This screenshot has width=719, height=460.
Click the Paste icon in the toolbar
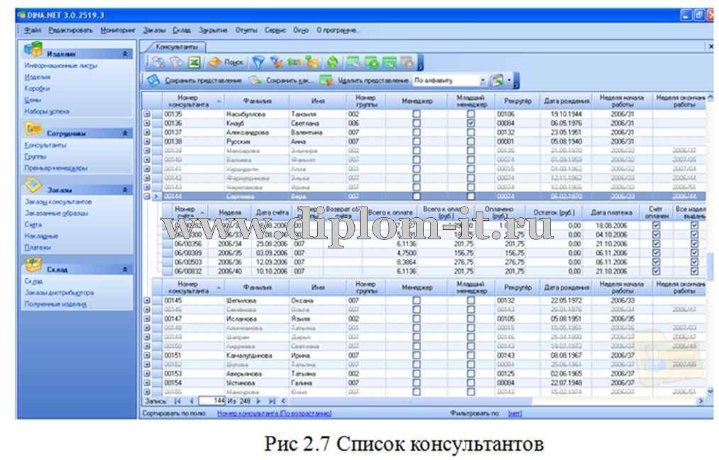[176, 62]
